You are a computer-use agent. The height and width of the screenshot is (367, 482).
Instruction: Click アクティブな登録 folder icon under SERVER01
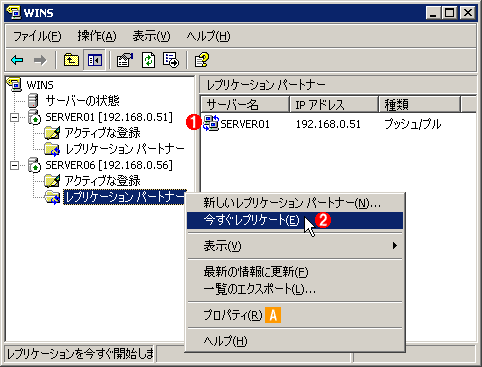52,133
